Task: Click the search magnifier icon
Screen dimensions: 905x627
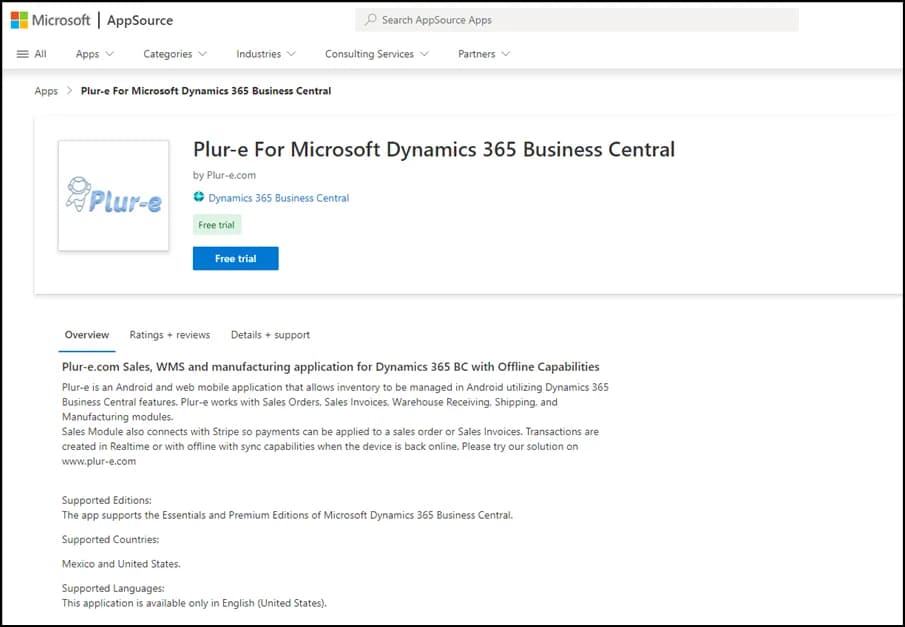Action: point(371,20)
